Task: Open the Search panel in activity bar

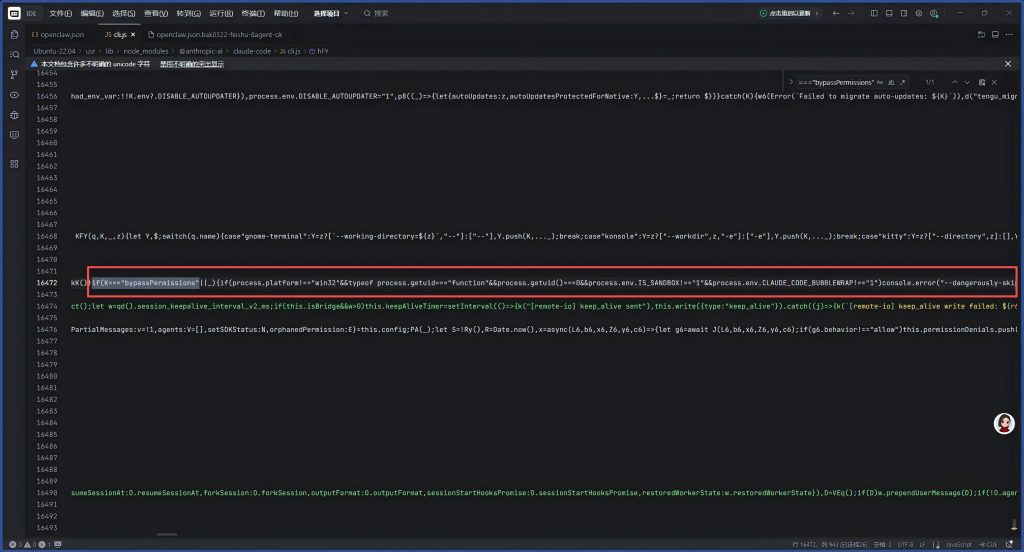Action: tap(14, 54)
